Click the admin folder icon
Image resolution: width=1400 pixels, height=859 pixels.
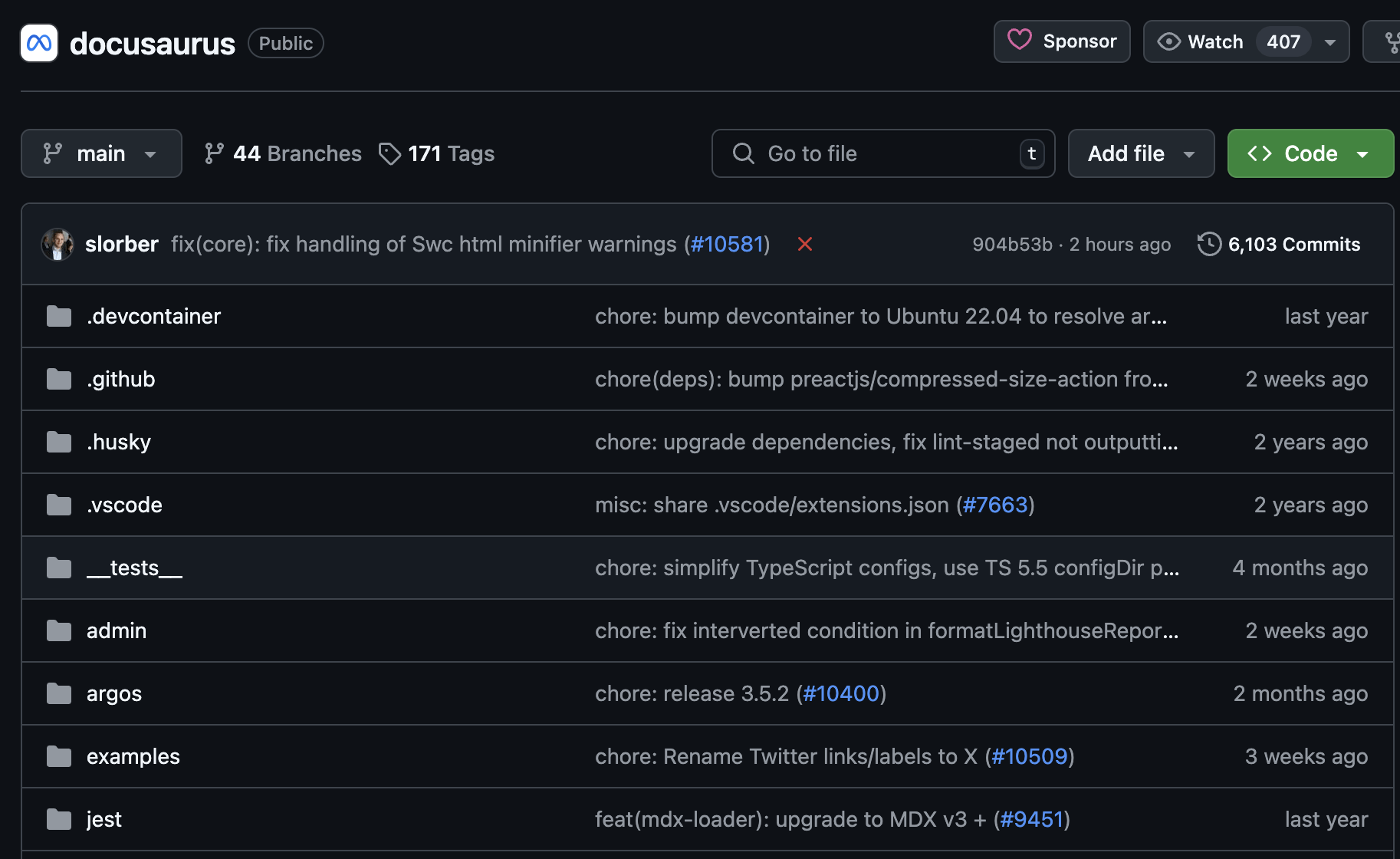tap(59, 630)
